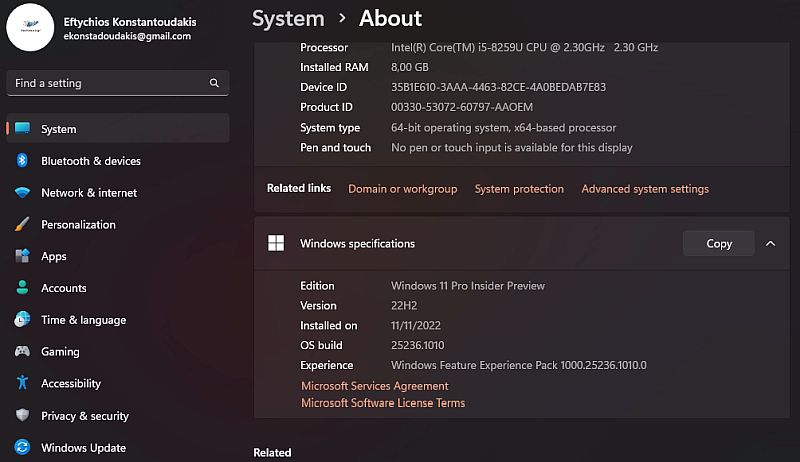
Task: Click the Bluetooth icon in sidebar
Action: pos(22,160)
